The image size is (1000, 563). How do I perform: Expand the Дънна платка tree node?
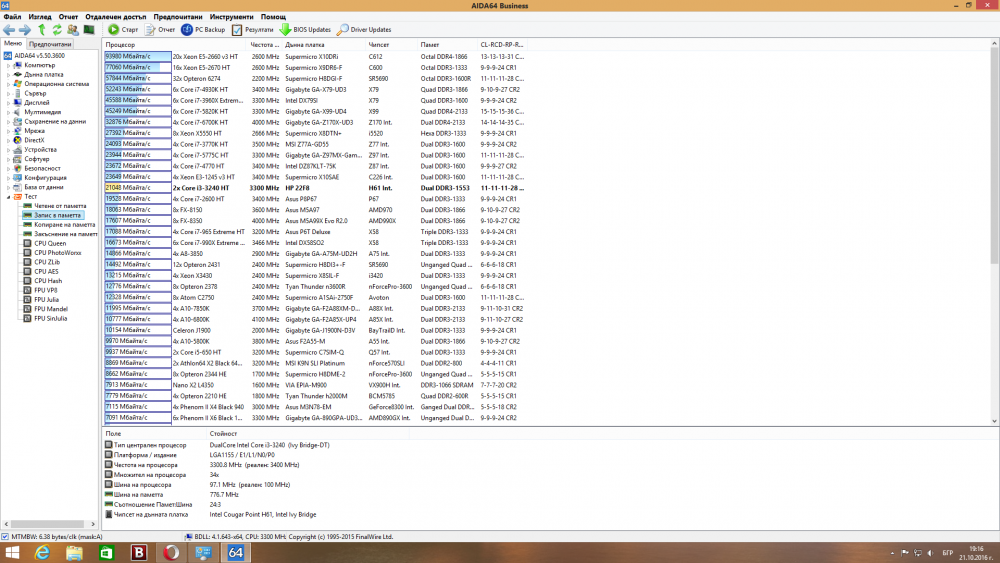pos(8,75)
